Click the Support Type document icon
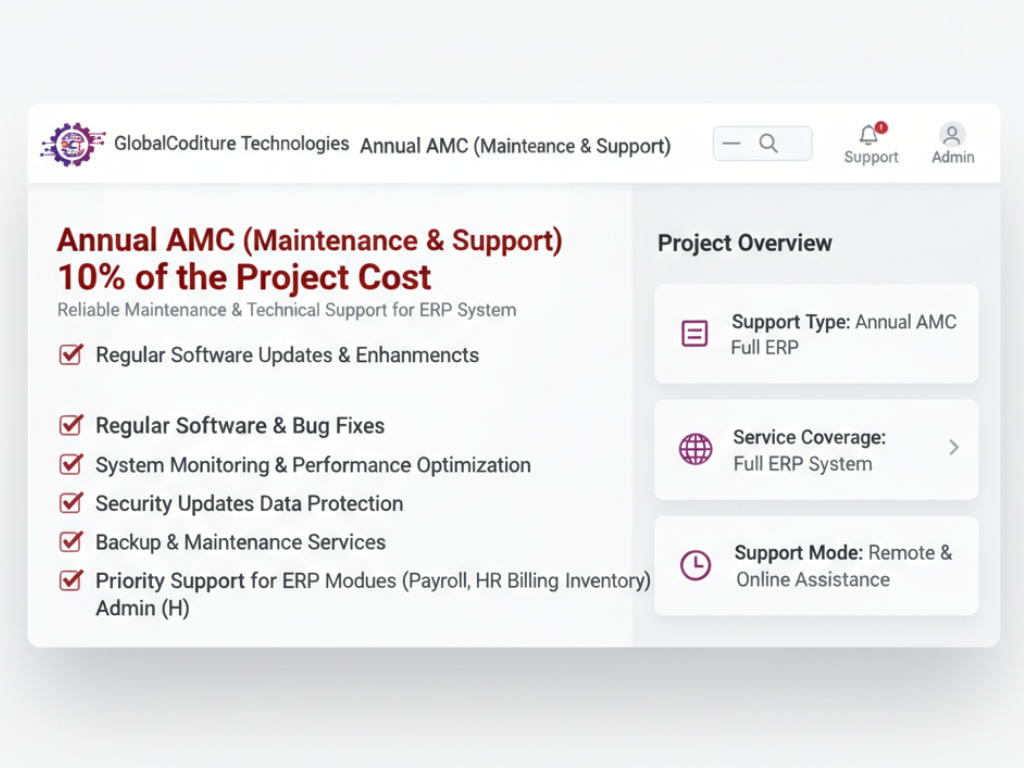 click(694, 334)
